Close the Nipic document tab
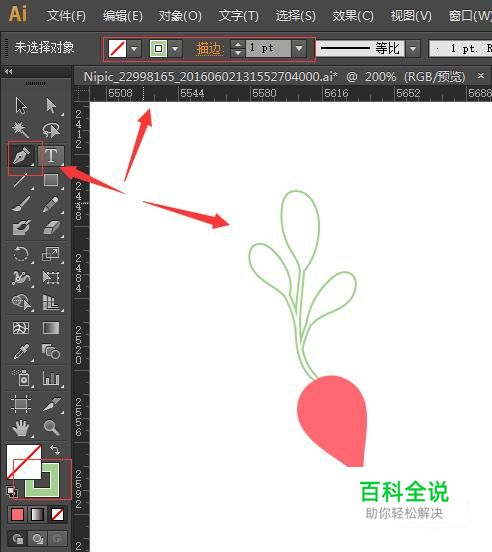Viewport: 492px width, 552px height. [481, 75]
